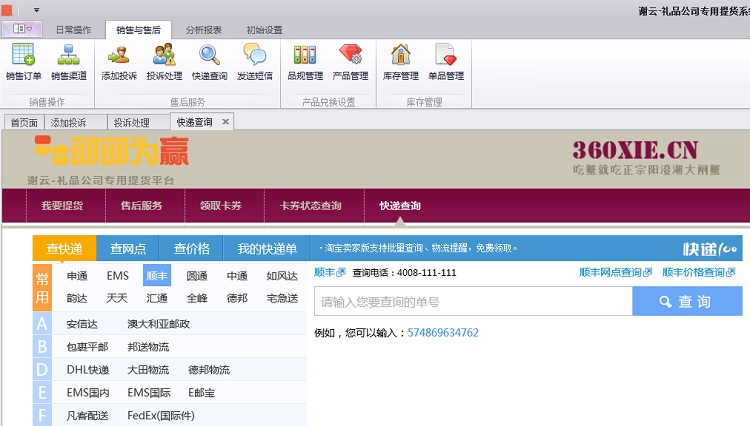Click 我要提货 navigation item

(62, 206)
